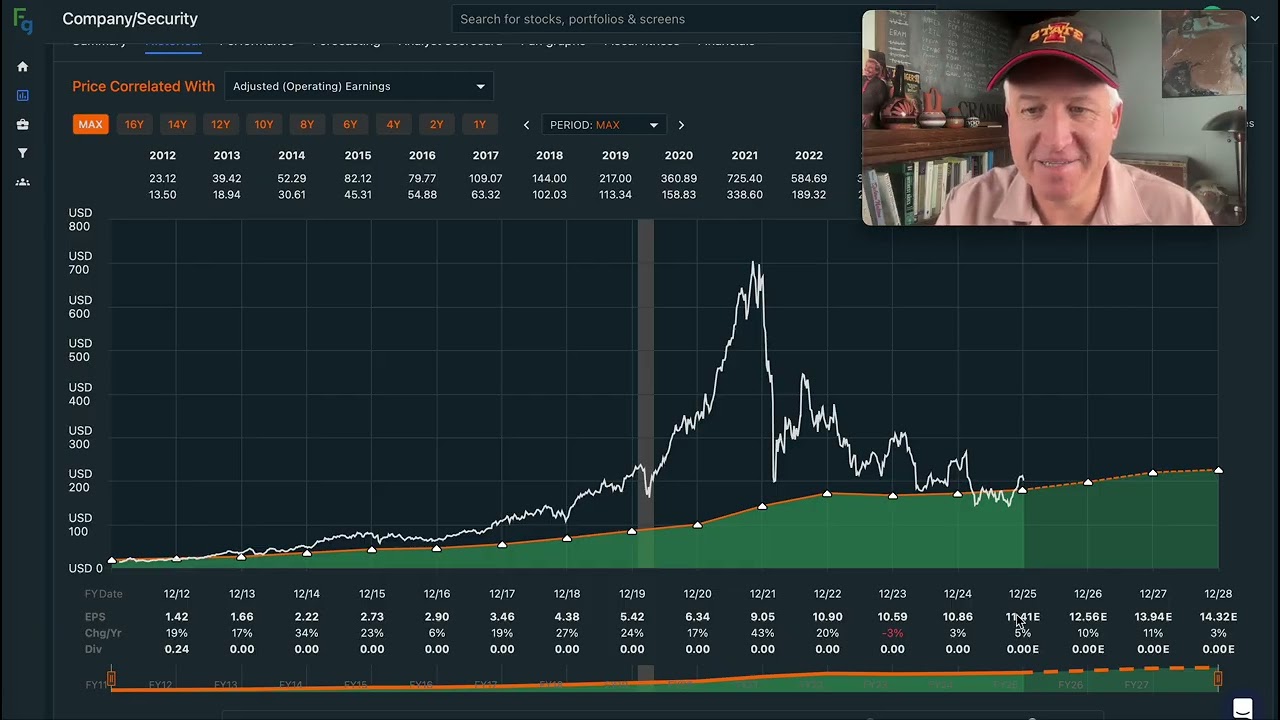This screenshot has width=1280, height=720.
Task: Go to previous period with left chevron
Action: click(526, 125)
